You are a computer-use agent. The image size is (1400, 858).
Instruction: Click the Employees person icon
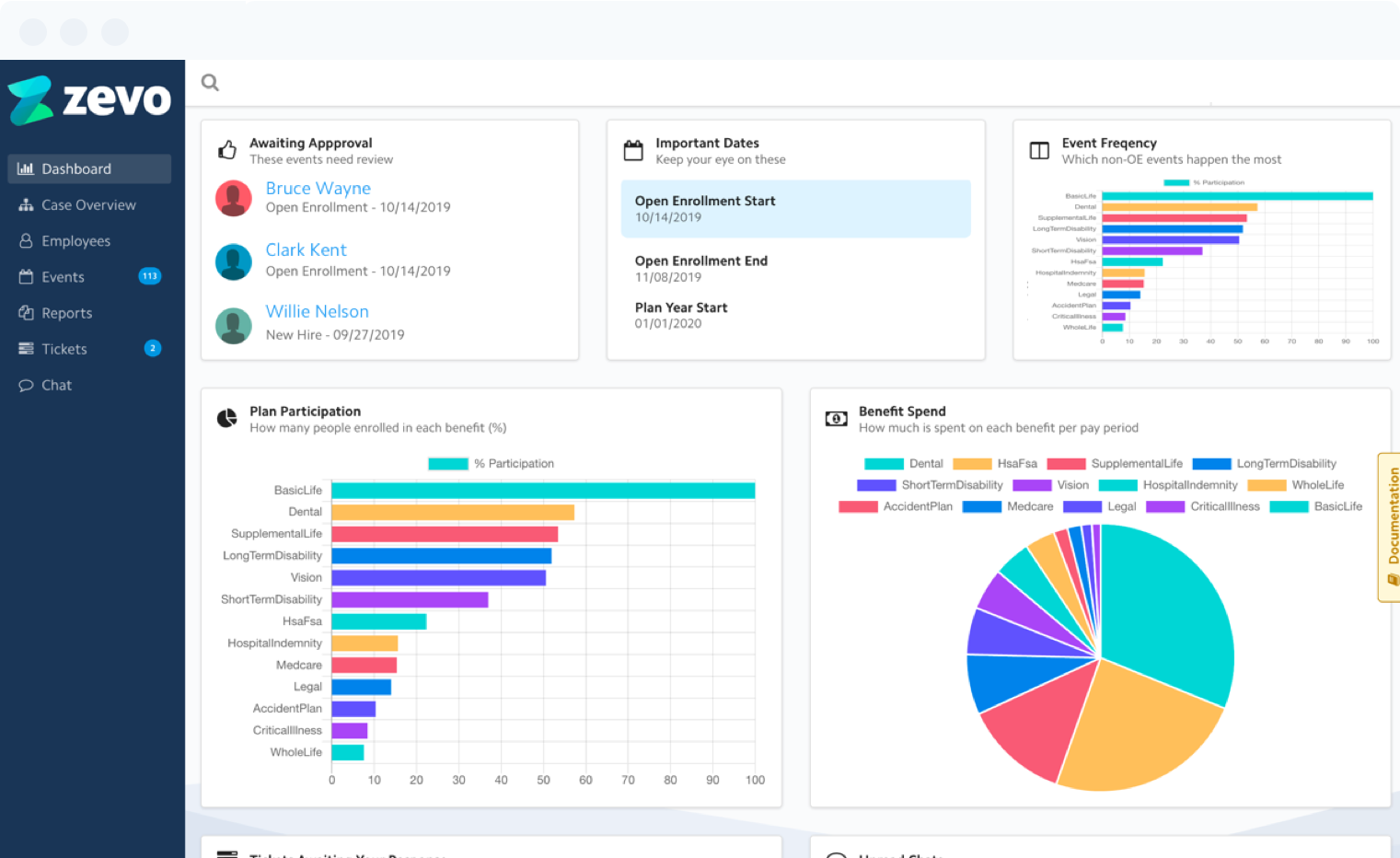(26, 240)
